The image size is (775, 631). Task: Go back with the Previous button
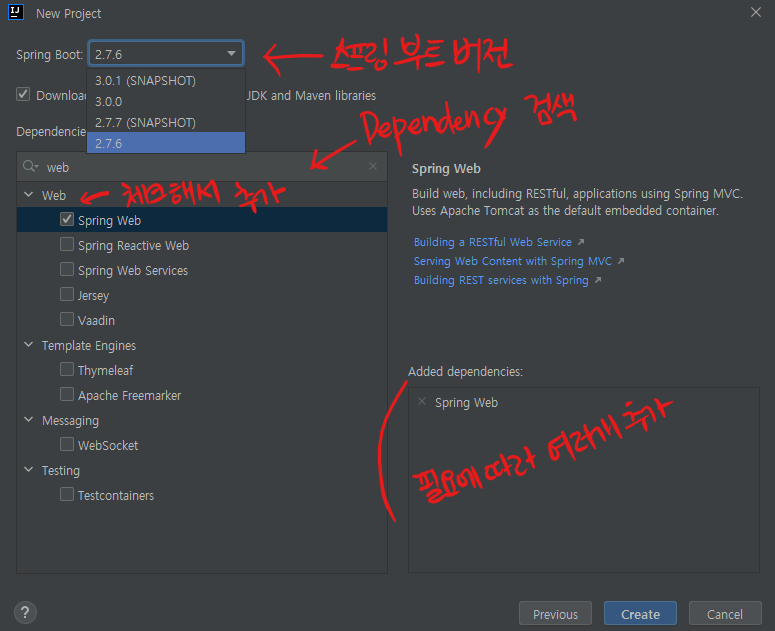click(555, 614)
